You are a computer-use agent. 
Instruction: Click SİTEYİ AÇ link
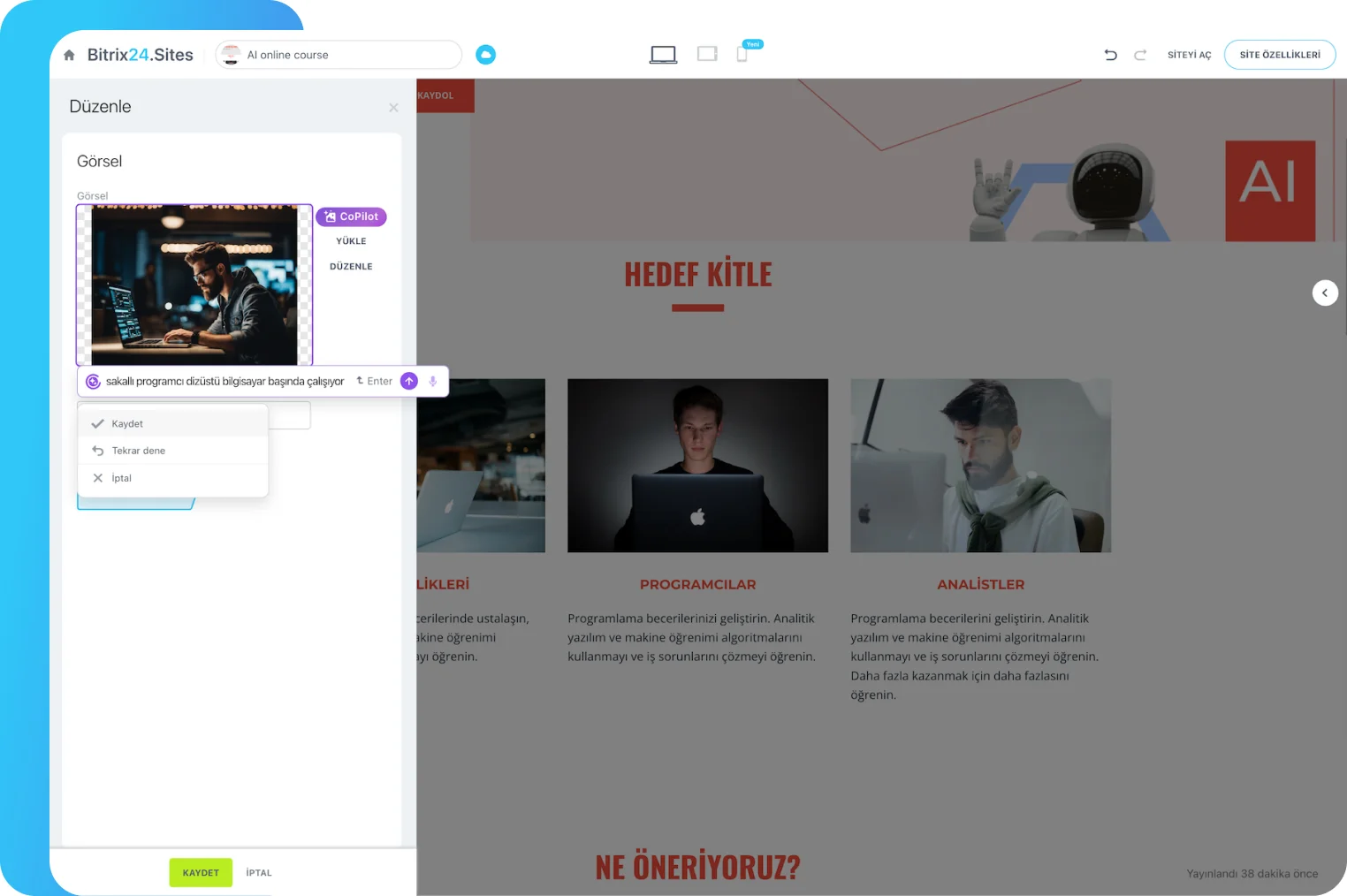[1189, 54]
